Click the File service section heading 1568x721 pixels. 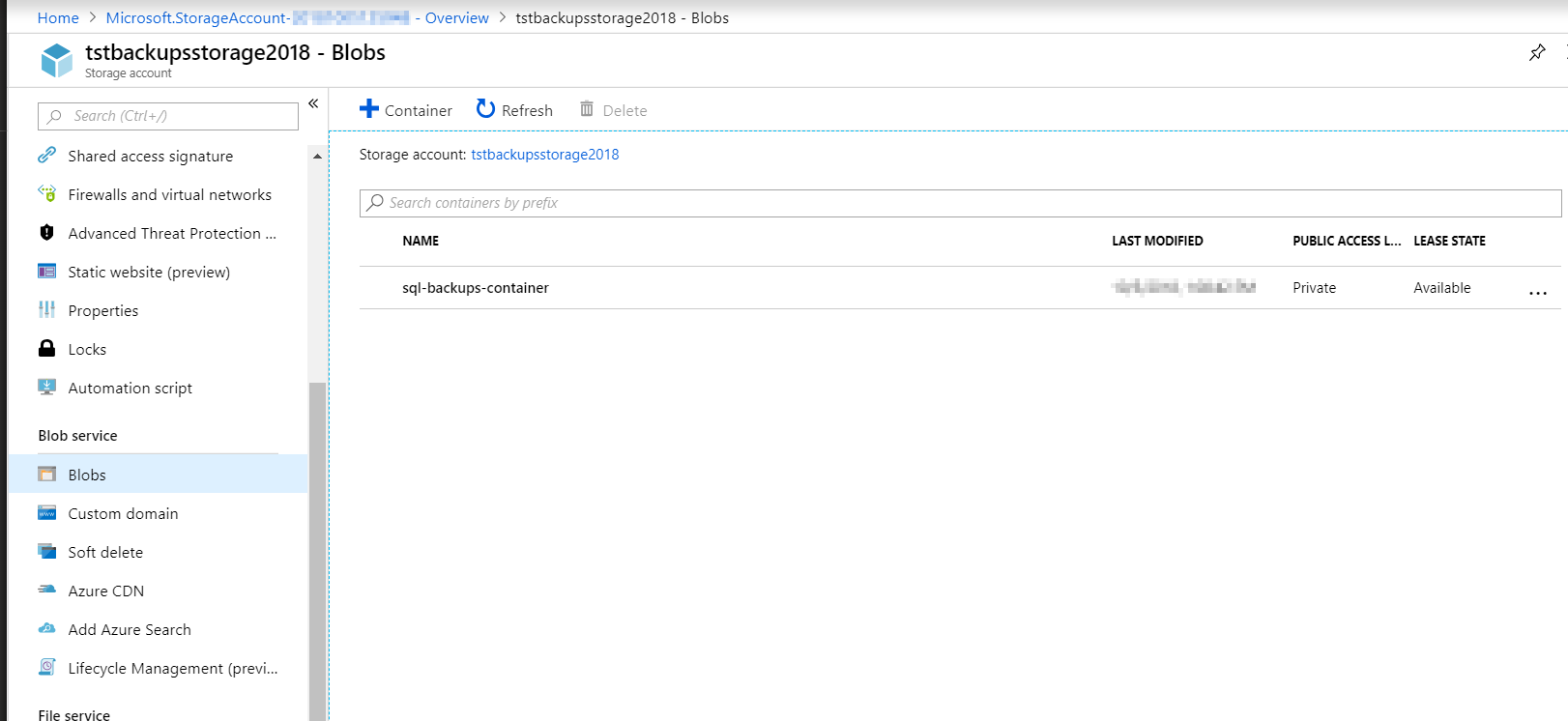point(73,714)
